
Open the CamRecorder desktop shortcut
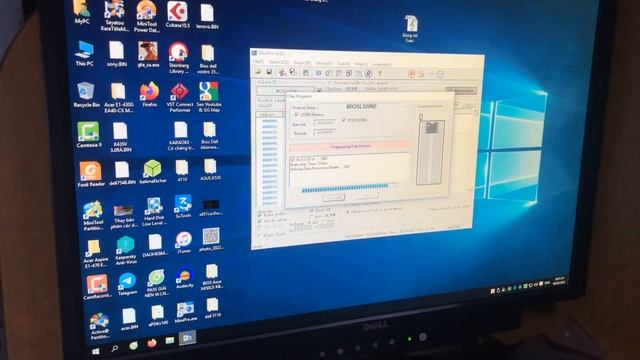coord(97,287)
